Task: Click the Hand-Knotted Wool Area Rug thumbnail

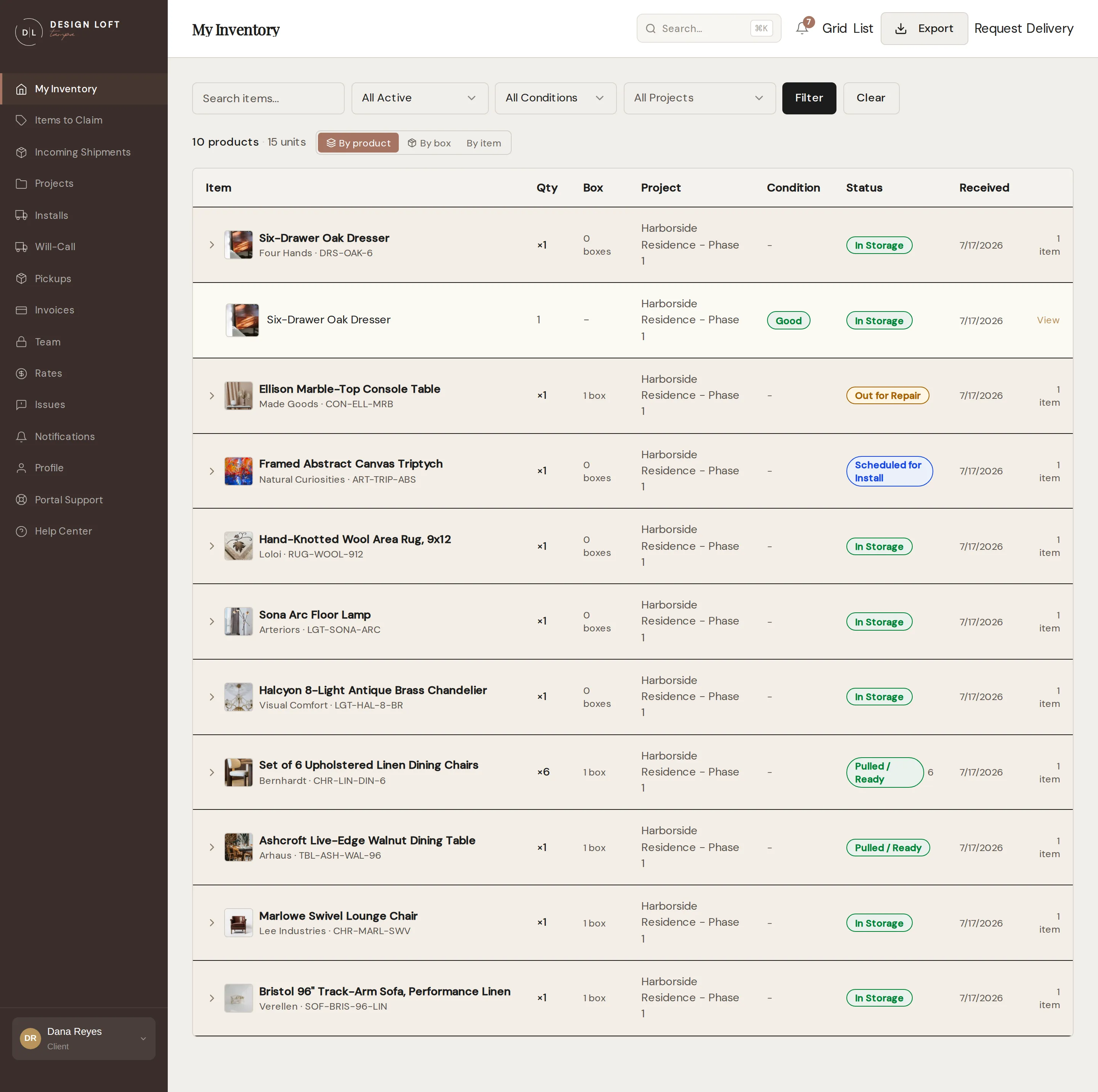Action: (239, 546)
